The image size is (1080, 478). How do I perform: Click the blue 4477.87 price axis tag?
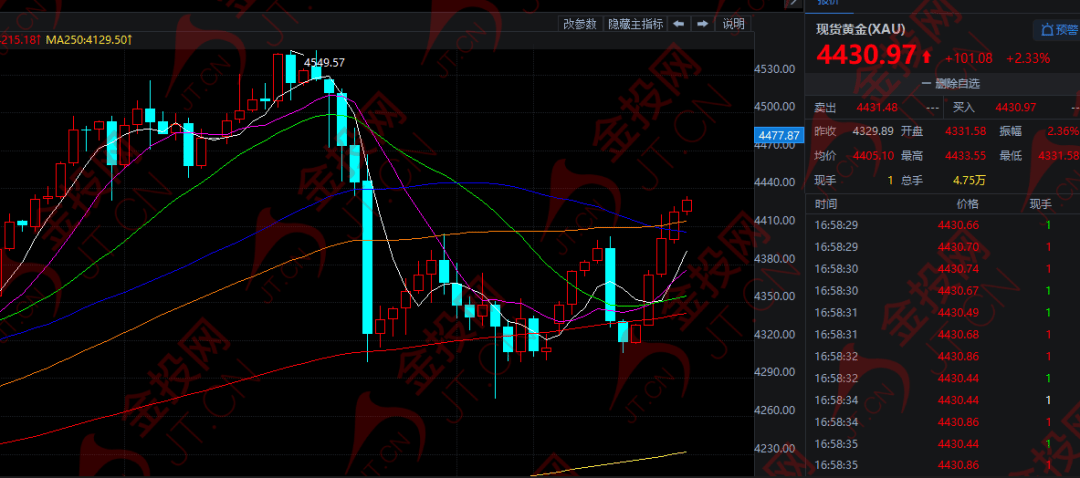(x=779, y=136)
